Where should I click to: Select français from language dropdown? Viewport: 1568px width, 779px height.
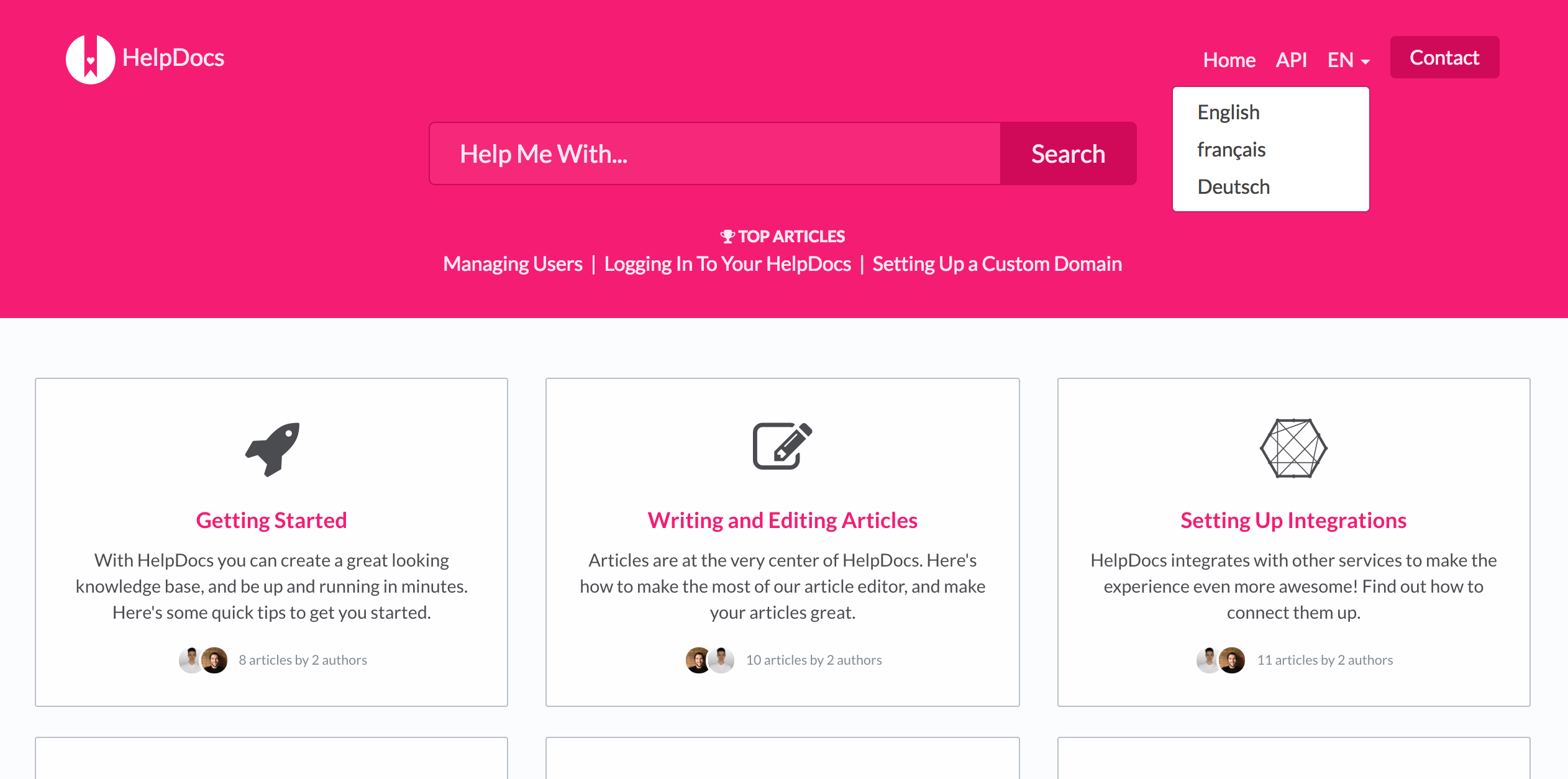point(1232,149)
